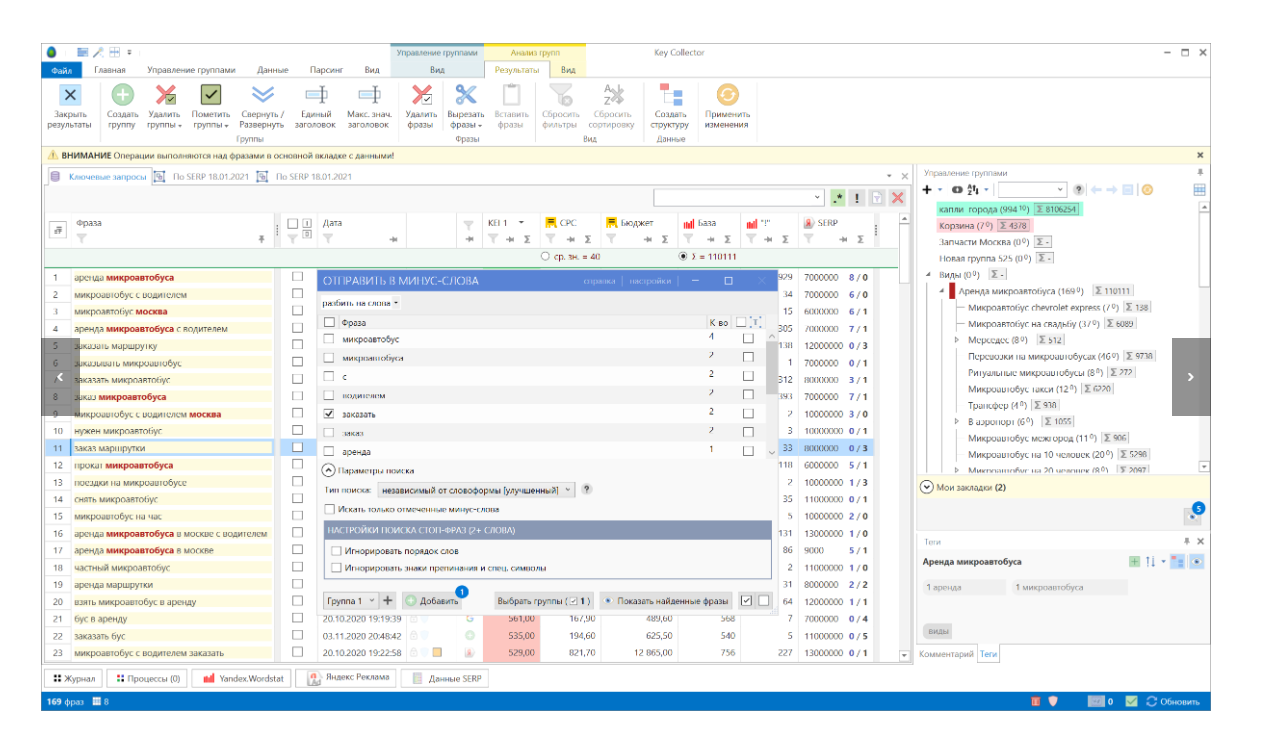Click the help question icon in groups panel
1266x731 pixels.
1079,189
